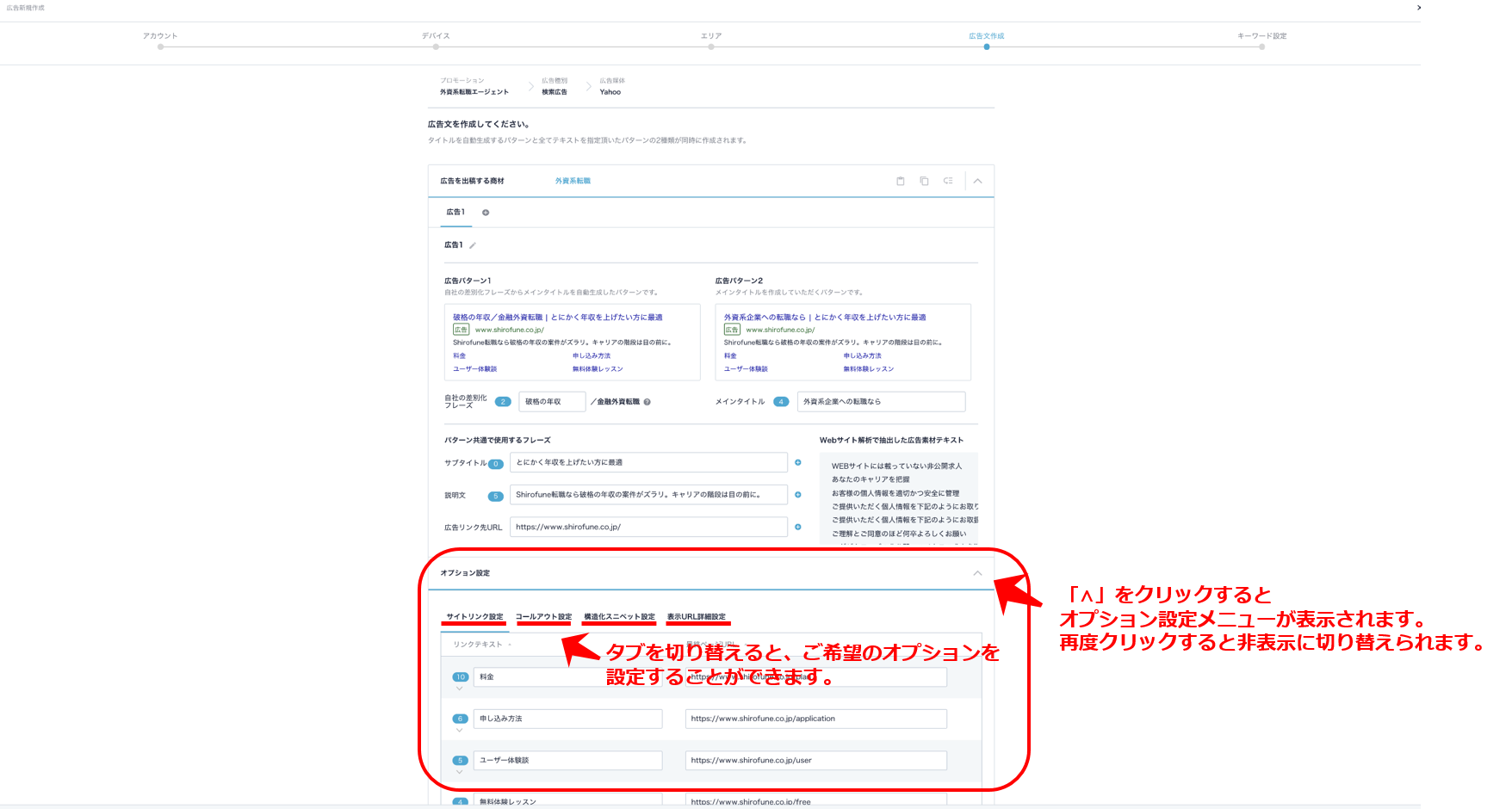1512x809 pixels.
Task: Click pattern 2 ad headline 外資系企業への転職なら
Action: point(825,318)
